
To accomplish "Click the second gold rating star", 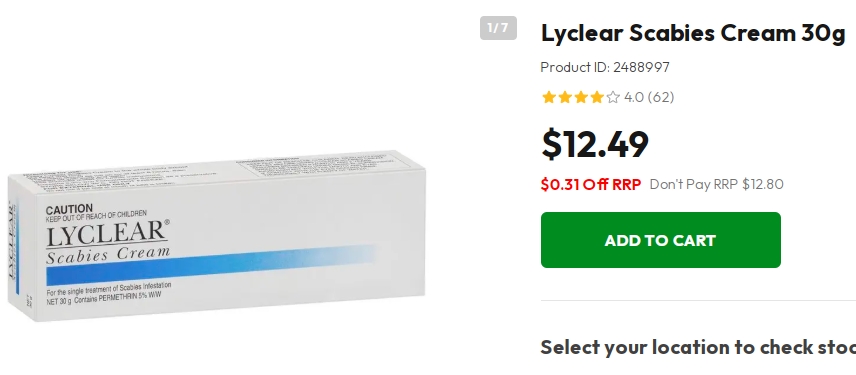I will [564, 97].
